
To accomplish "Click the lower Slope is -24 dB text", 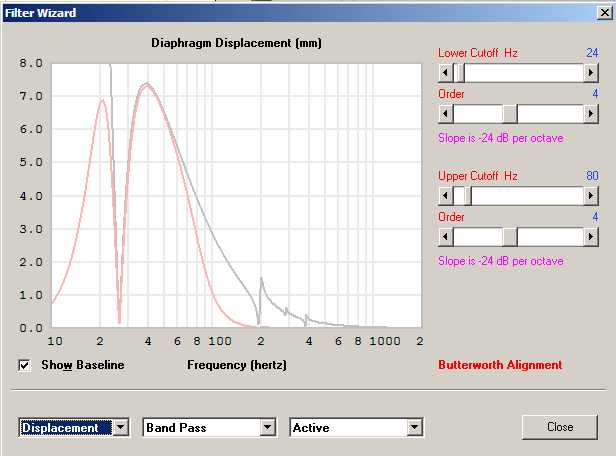I will 501,138.
